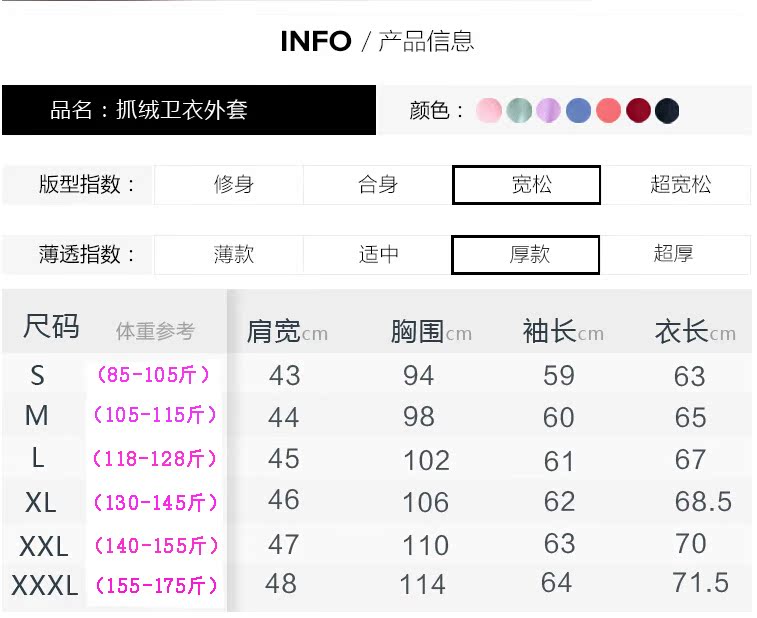Click the 品名 抓绒卫衣外套 product name banner
This screenshot has height=618, width=757.
(189, 110)
